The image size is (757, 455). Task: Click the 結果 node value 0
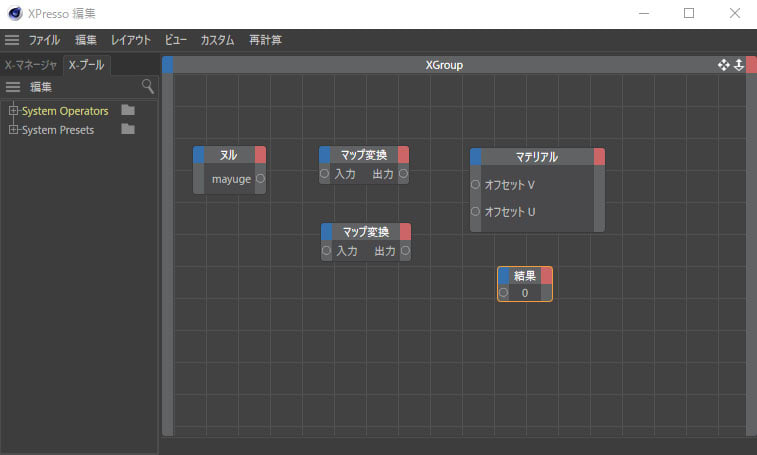525,293
